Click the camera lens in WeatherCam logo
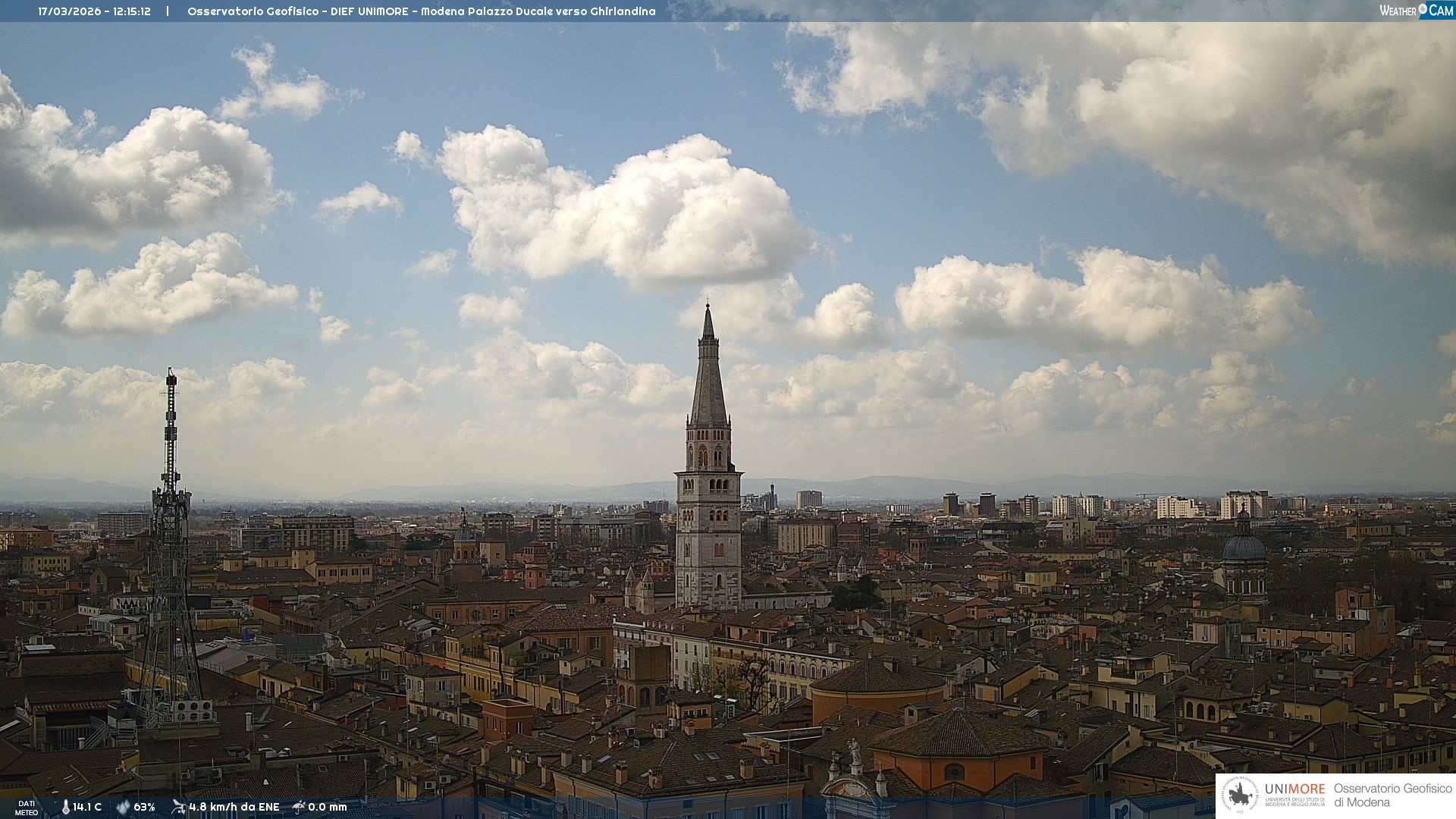 (x=1423, y=10)
